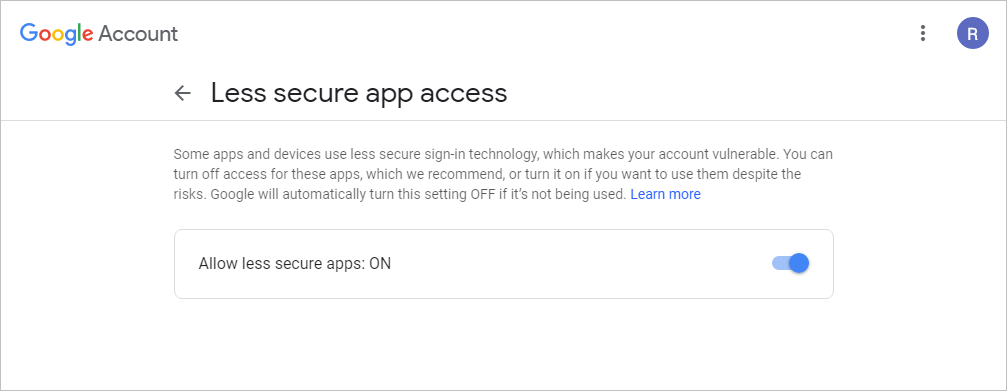This screenshot has height=391, width=1007.
Task: Click the blue G letter in Google logo
Action: 28,33
